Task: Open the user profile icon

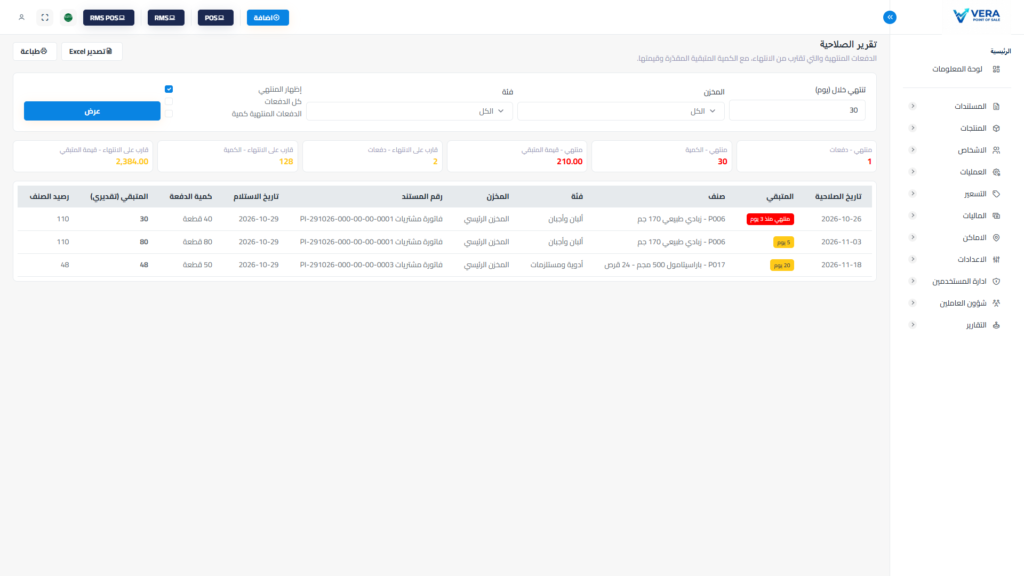Action: pyautogui.click(x=22, y=18)
